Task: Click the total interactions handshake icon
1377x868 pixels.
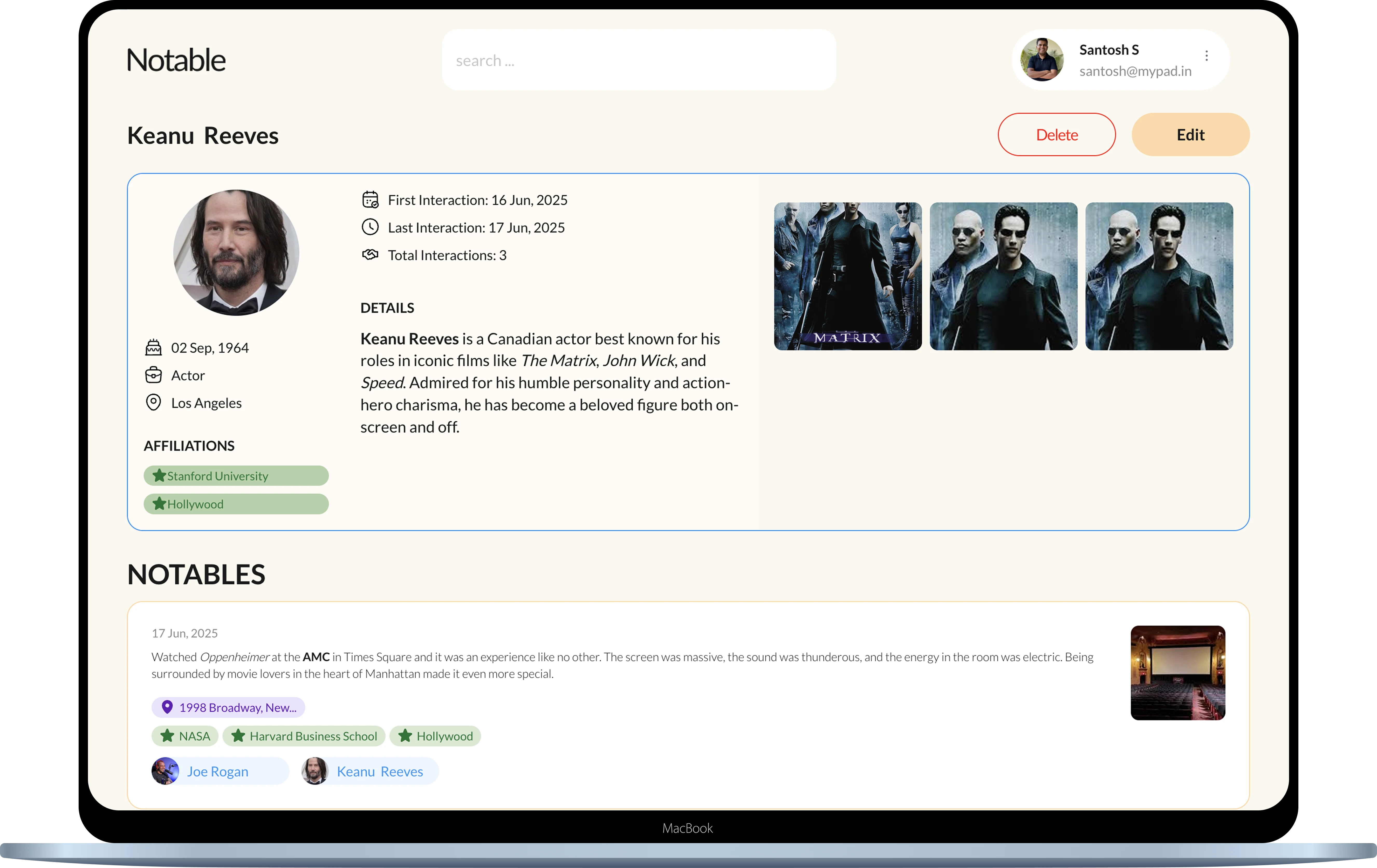Action: pos(370,255)
